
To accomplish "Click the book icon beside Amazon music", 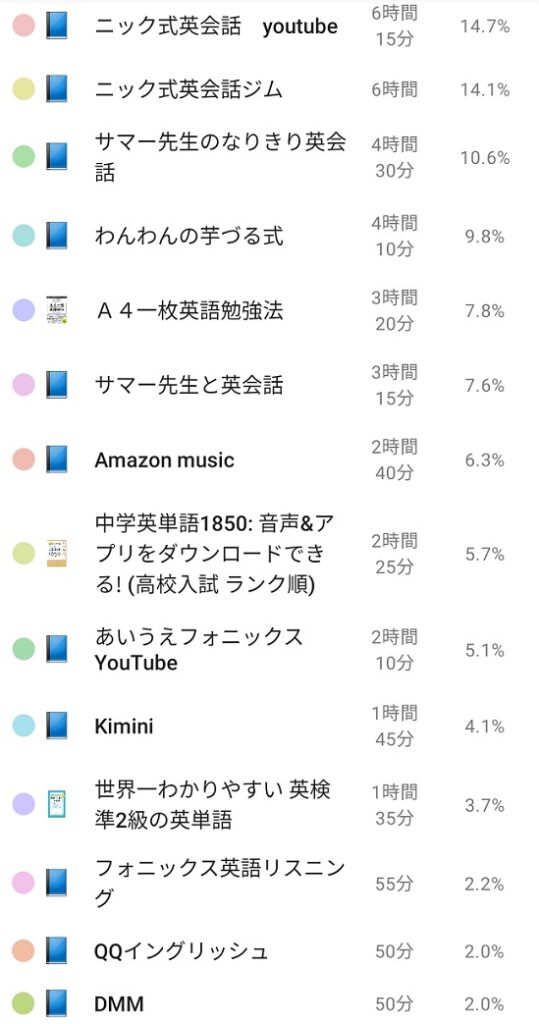I will pyautogui.click(x=57, y=460).
